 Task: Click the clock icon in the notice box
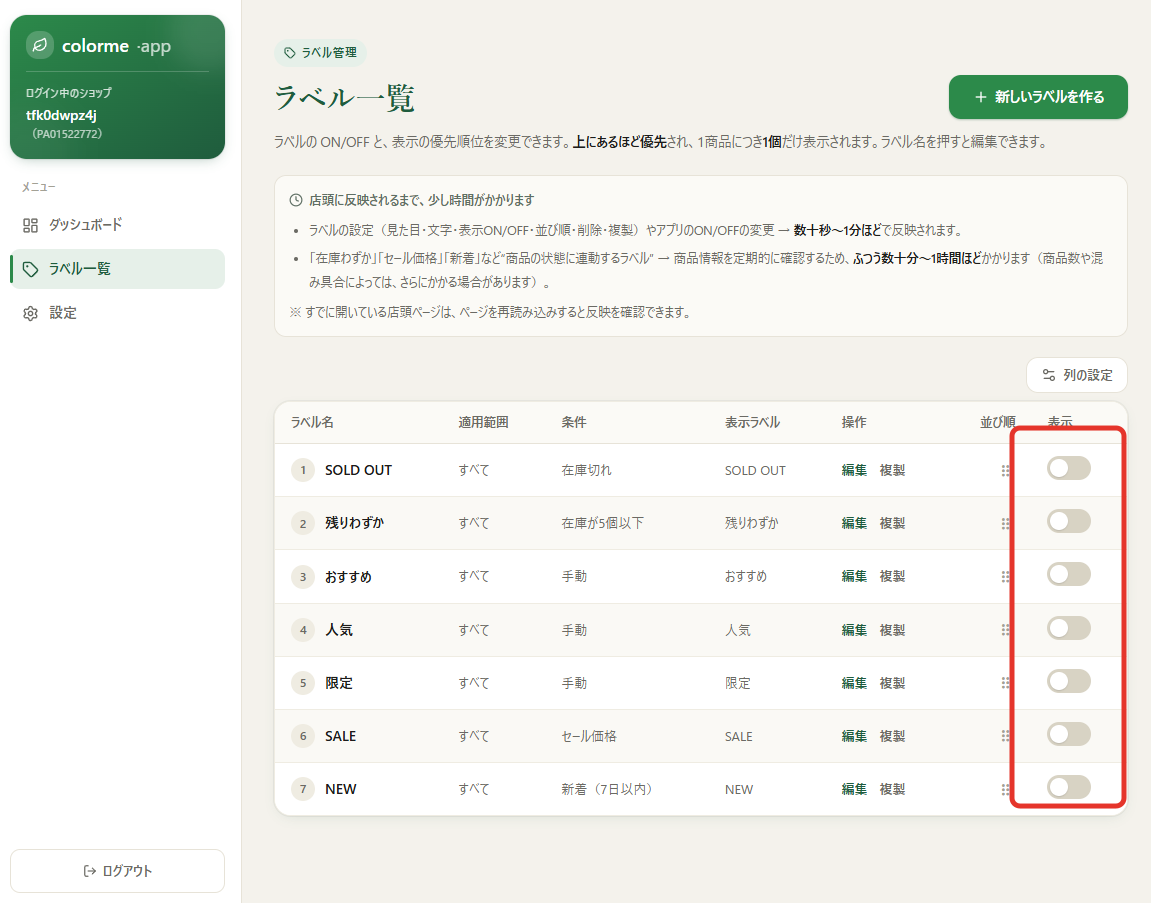[296, 200]
